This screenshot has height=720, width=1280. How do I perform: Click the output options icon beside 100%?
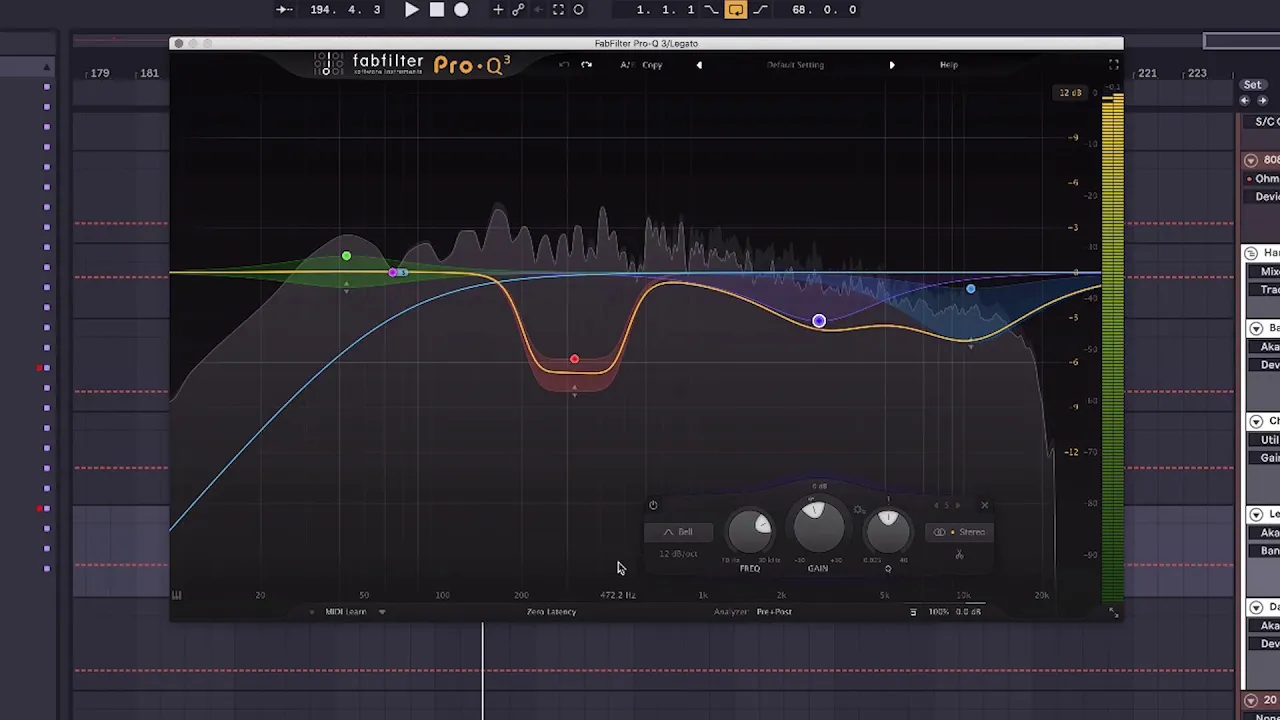pyautogui.click(x=913, y=612)
